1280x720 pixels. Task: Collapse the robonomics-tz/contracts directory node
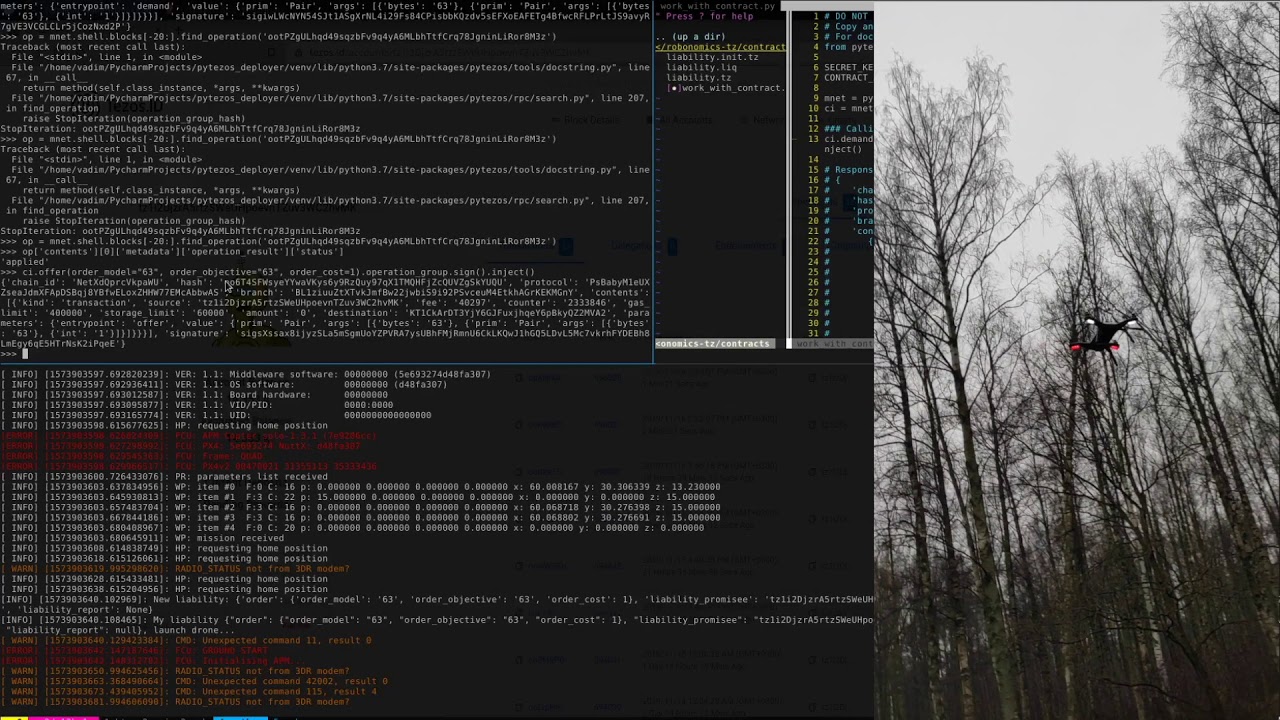click(721, 47)
